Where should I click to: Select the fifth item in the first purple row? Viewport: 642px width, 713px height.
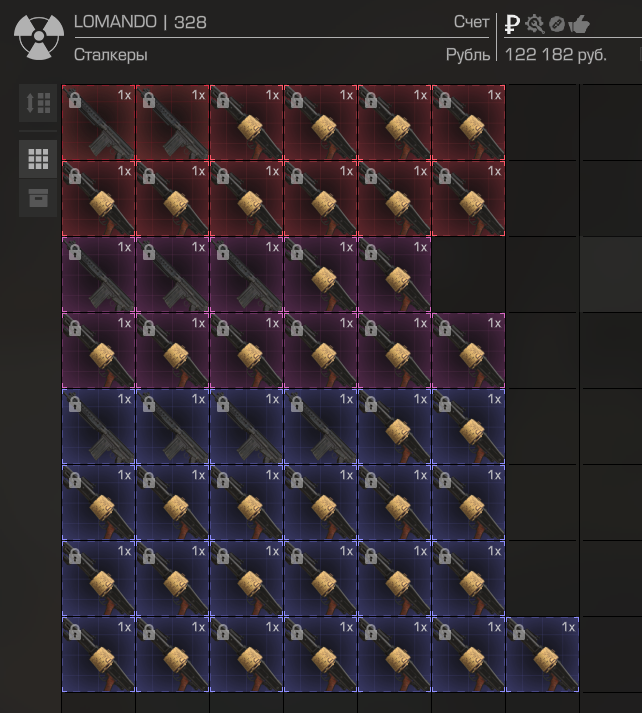394,274
